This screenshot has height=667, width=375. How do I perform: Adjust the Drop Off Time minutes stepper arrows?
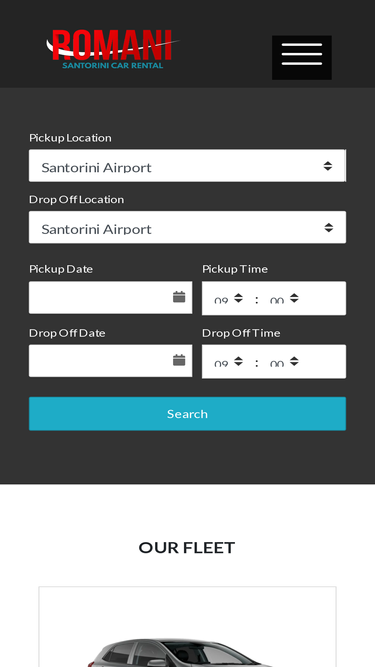294,361
